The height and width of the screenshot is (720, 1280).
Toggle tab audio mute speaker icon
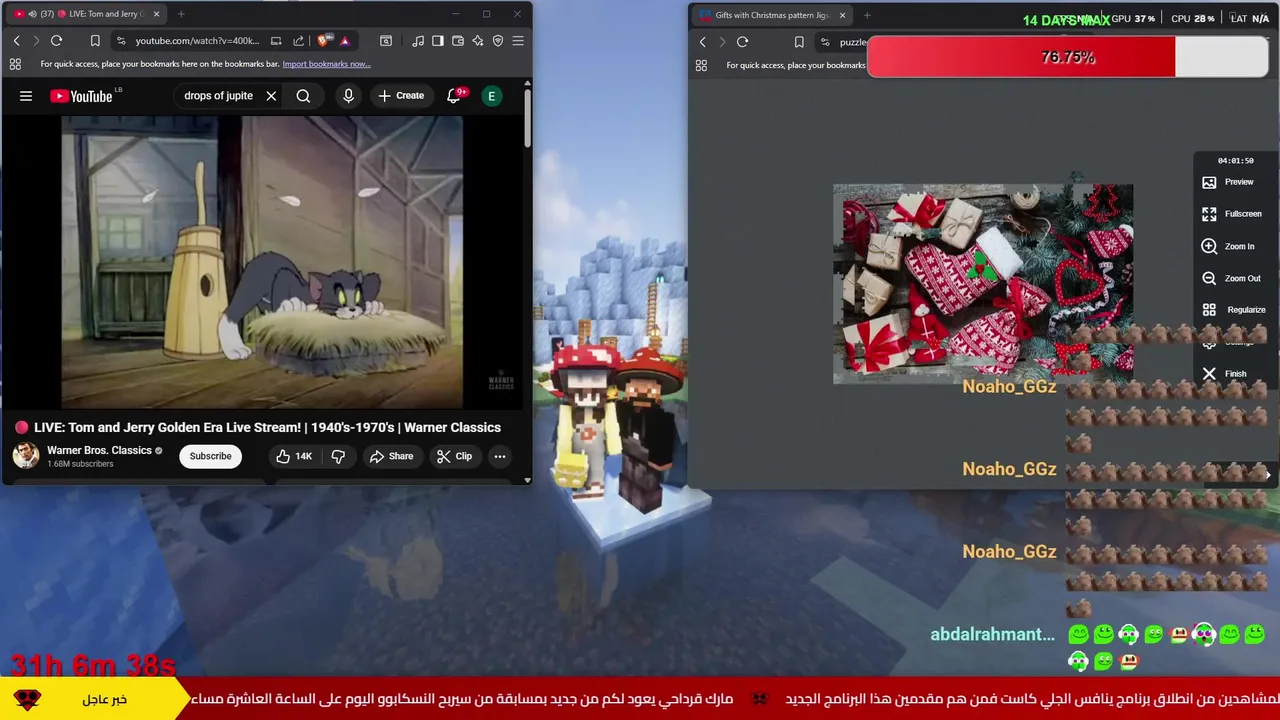33,14
